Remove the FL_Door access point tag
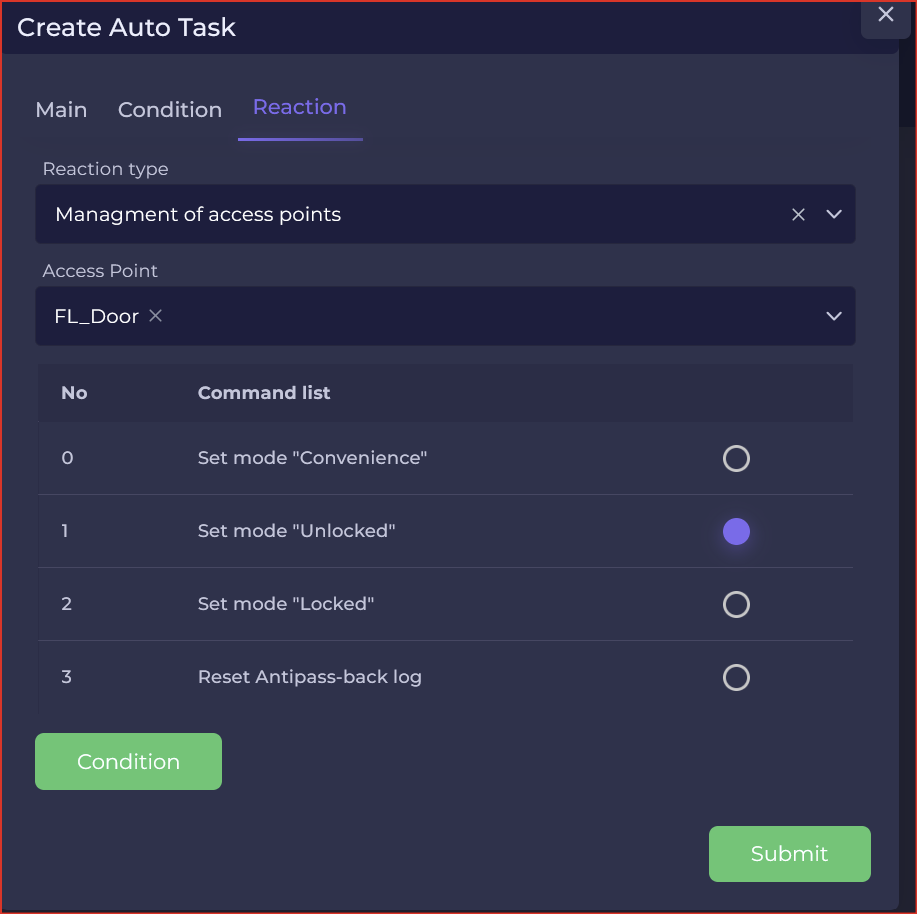The height and width of the screenshot is (914, 917). click(156, 316)
